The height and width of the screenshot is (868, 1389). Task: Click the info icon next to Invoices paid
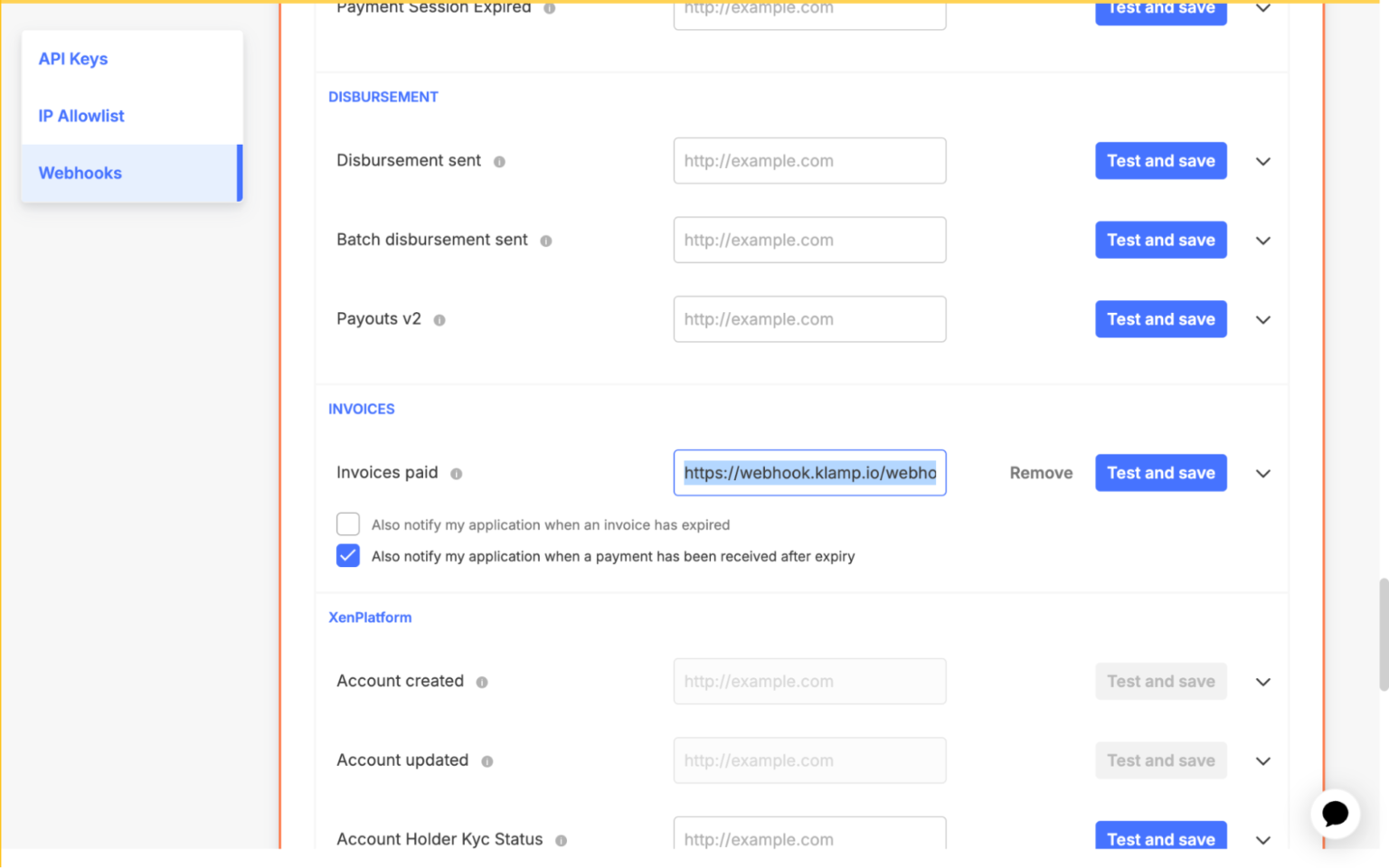pyautogui.click(x=458, y=473)
